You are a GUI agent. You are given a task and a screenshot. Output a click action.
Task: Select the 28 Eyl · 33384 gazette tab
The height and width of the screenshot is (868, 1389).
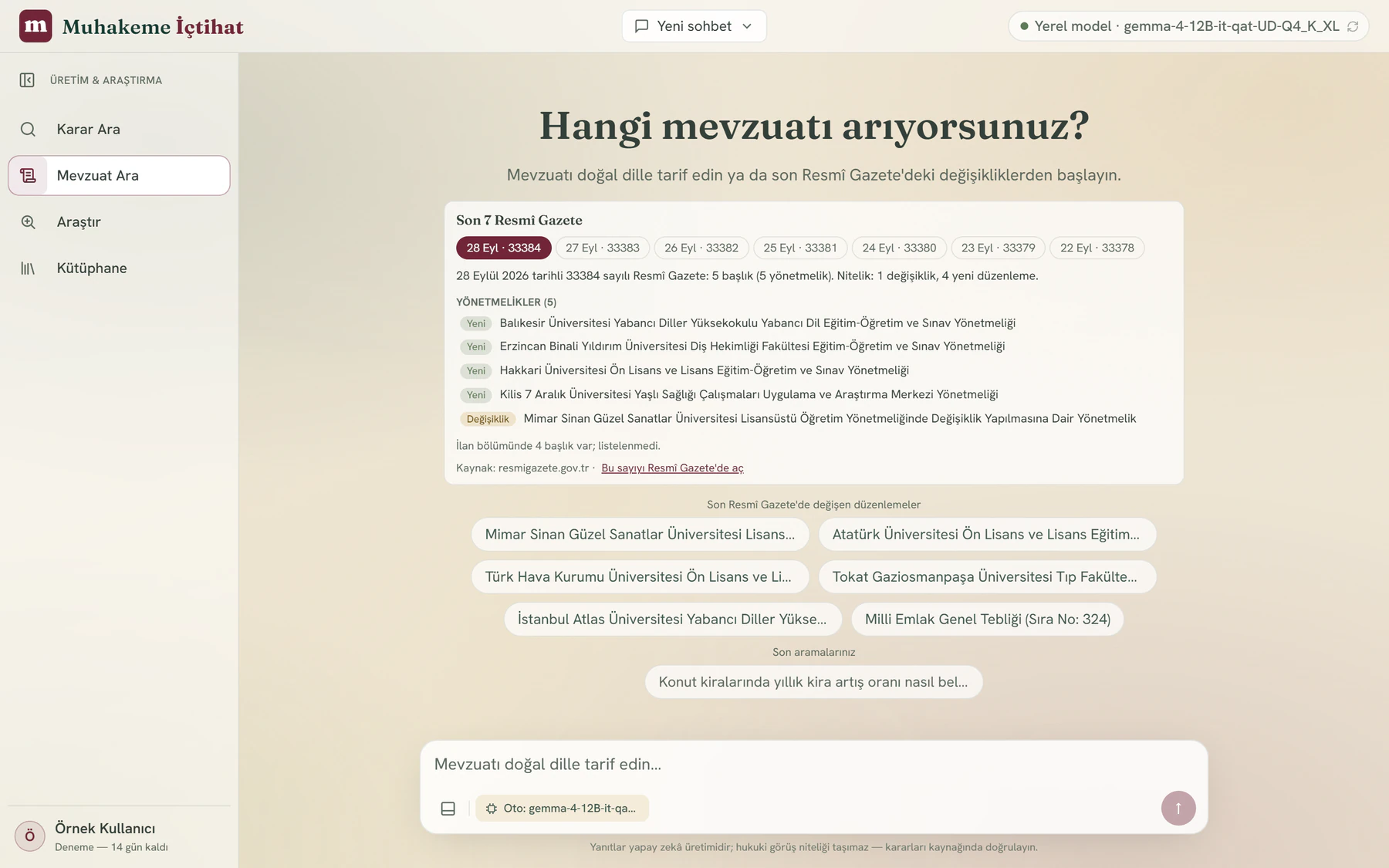click(504, 248)
